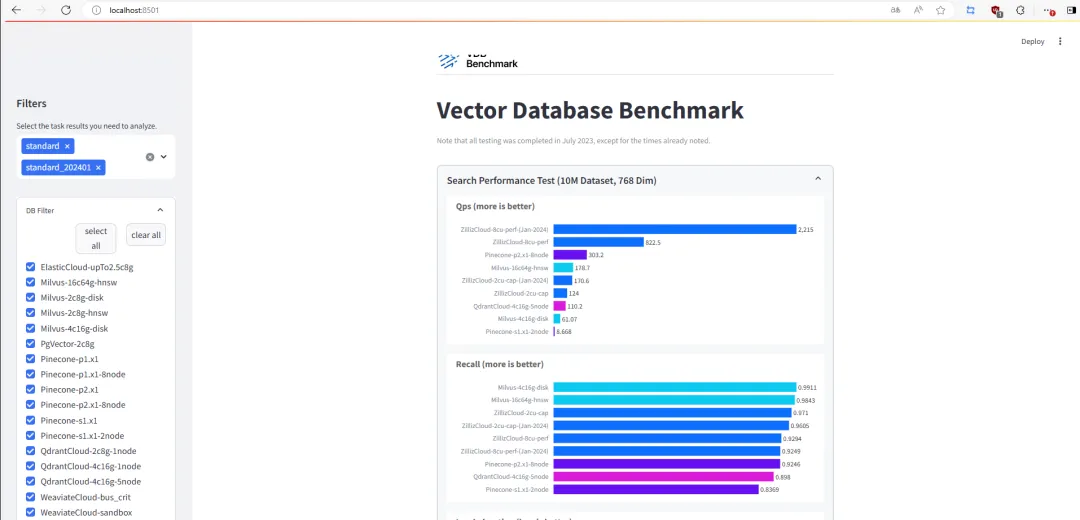Collapse the Search Performance Test panel

click(x=818, y=178)
